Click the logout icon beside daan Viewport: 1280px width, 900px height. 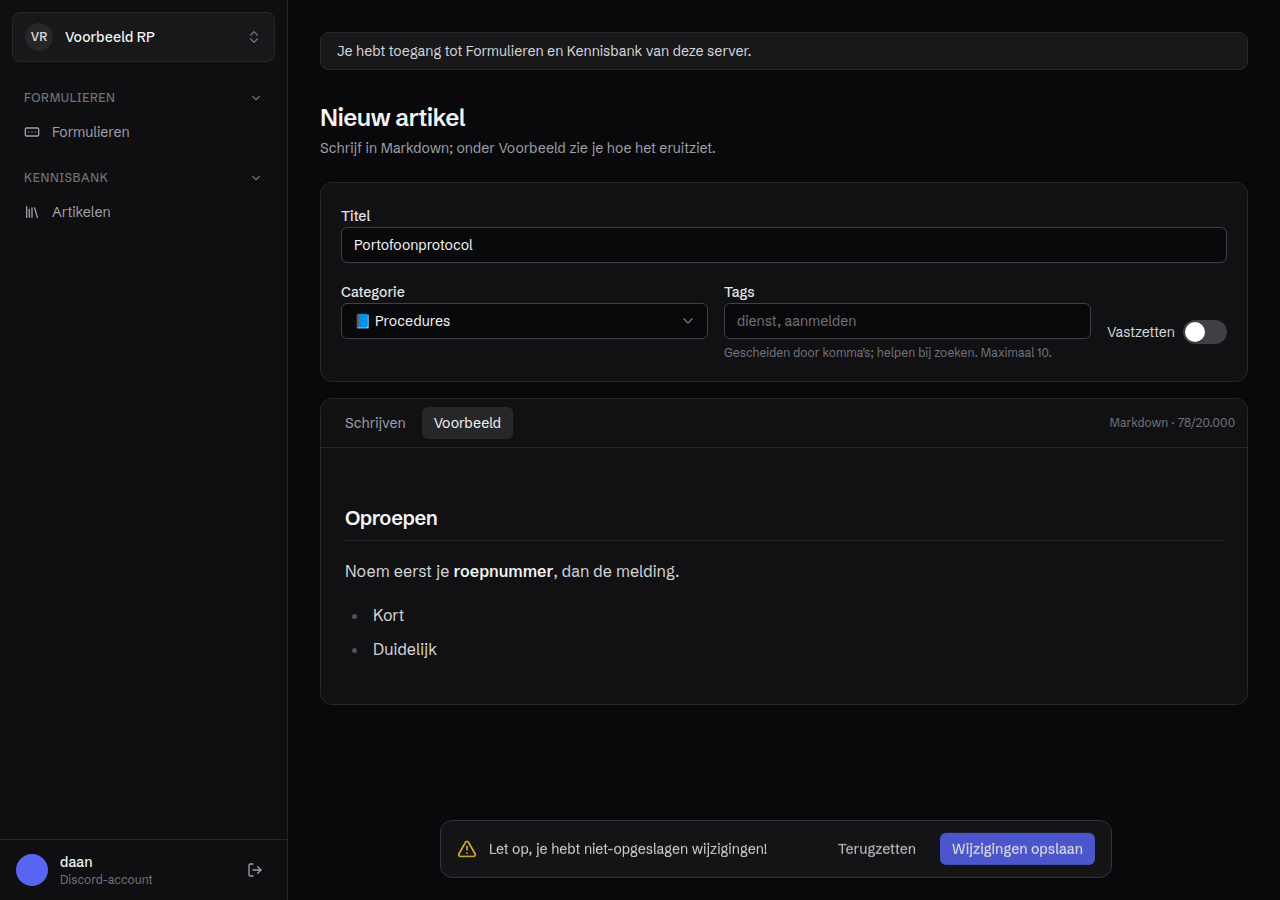255,870
